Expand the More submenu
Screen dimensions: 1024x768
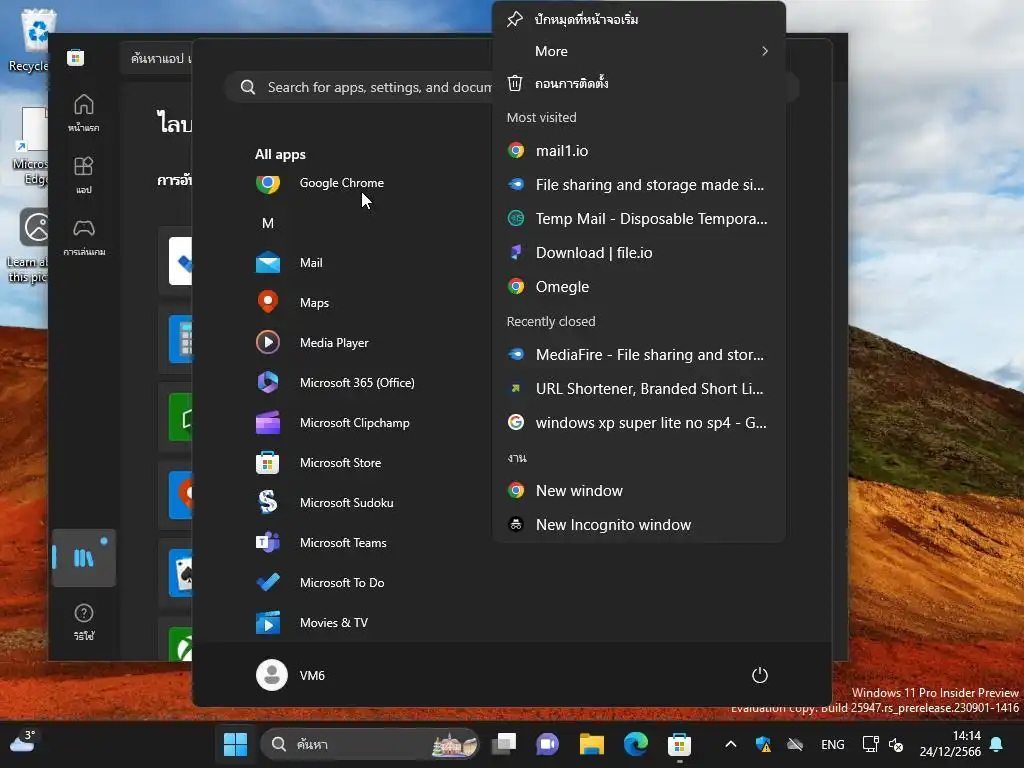(x=639, y=51)
